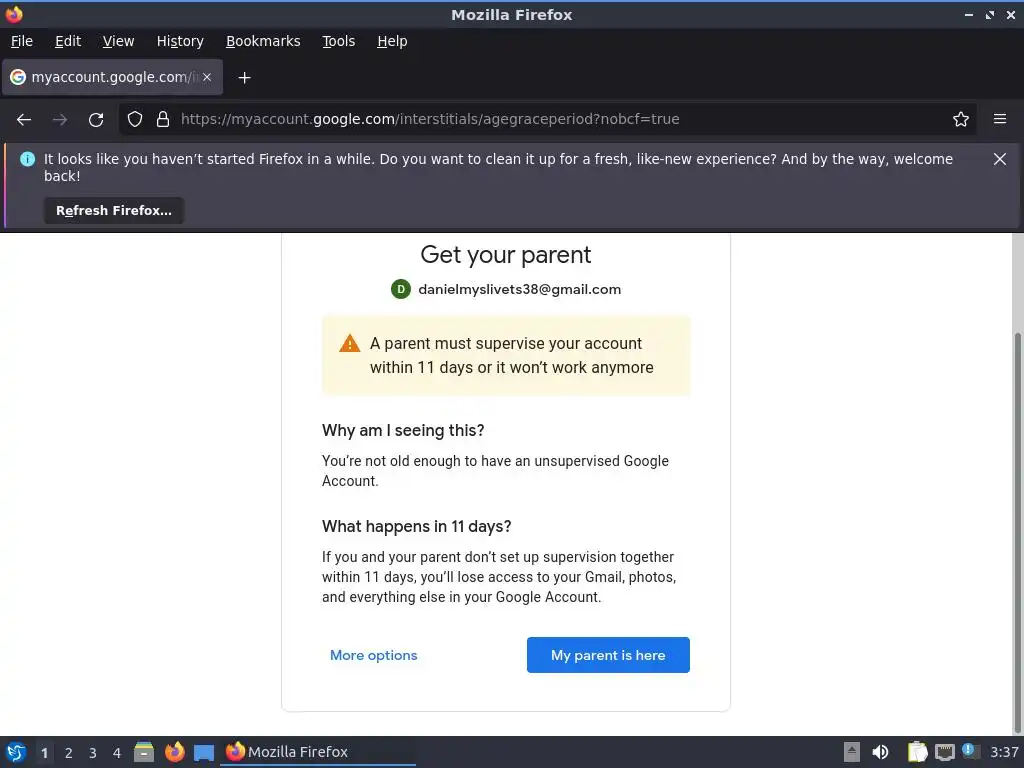Screen dimensions: 1024x768
Task: Open the taskbar start menu icon
Action: [16, 752]
